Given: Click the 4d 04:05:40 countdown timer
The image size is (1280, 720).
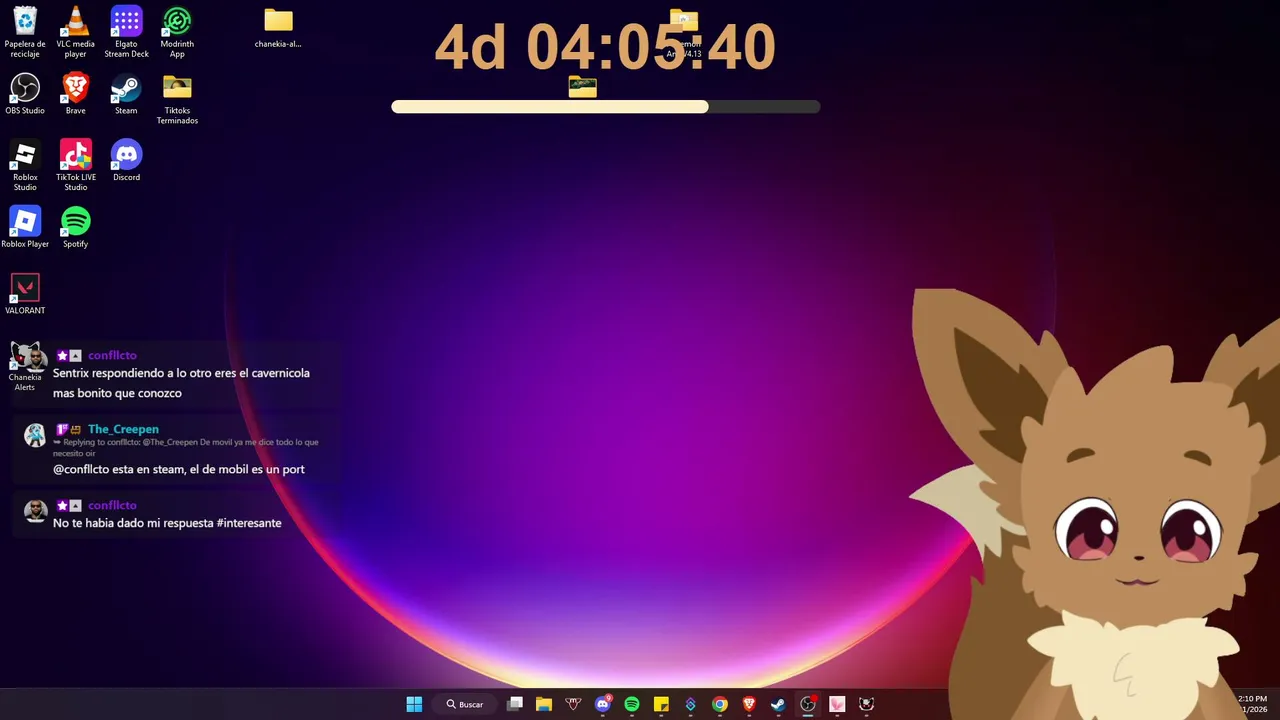Looking at the screenshot, I should coord(605,47).
